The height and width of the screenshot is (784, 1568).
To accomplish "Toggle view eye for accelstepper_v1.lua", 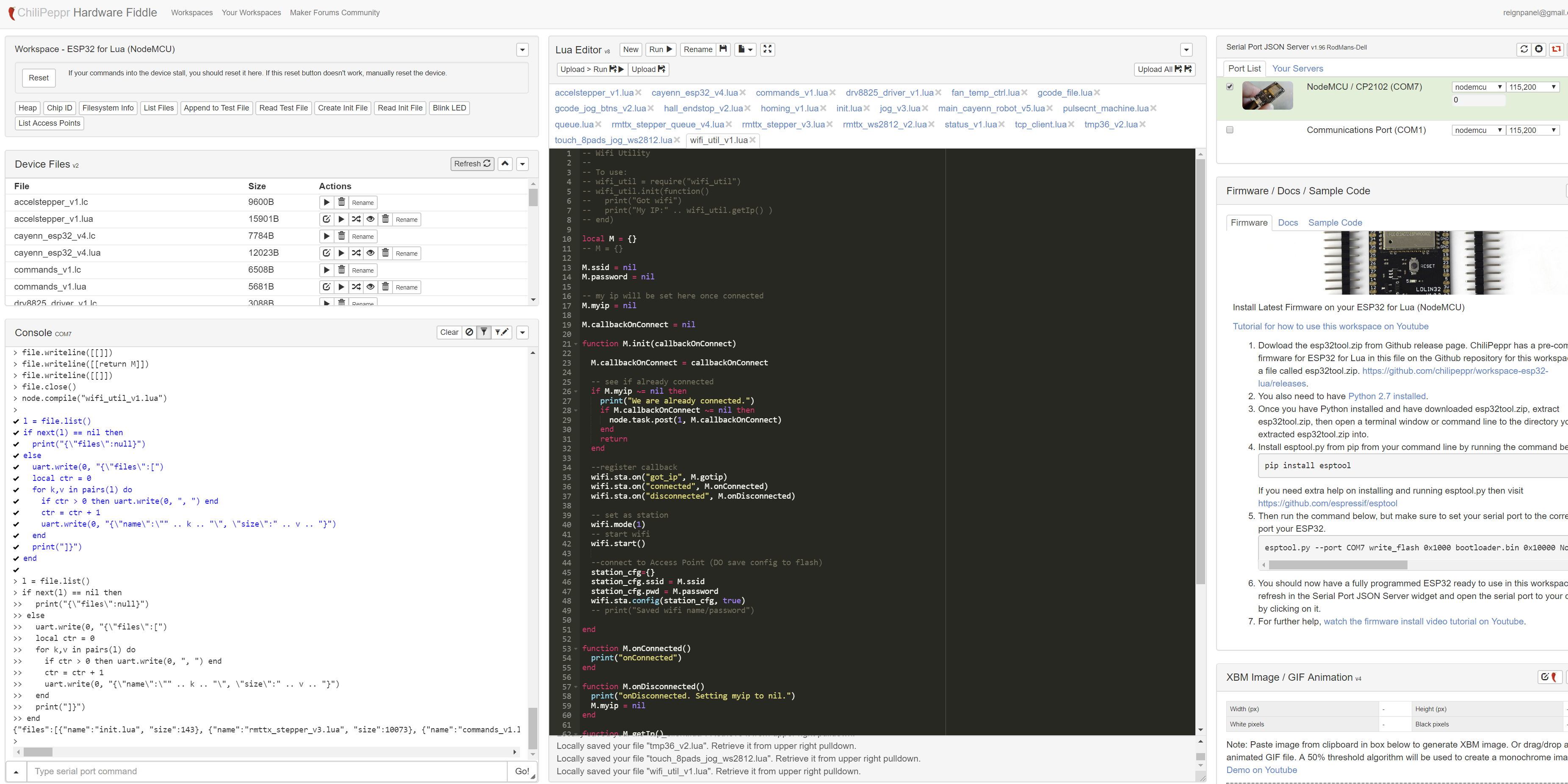I will pos(371,220).
